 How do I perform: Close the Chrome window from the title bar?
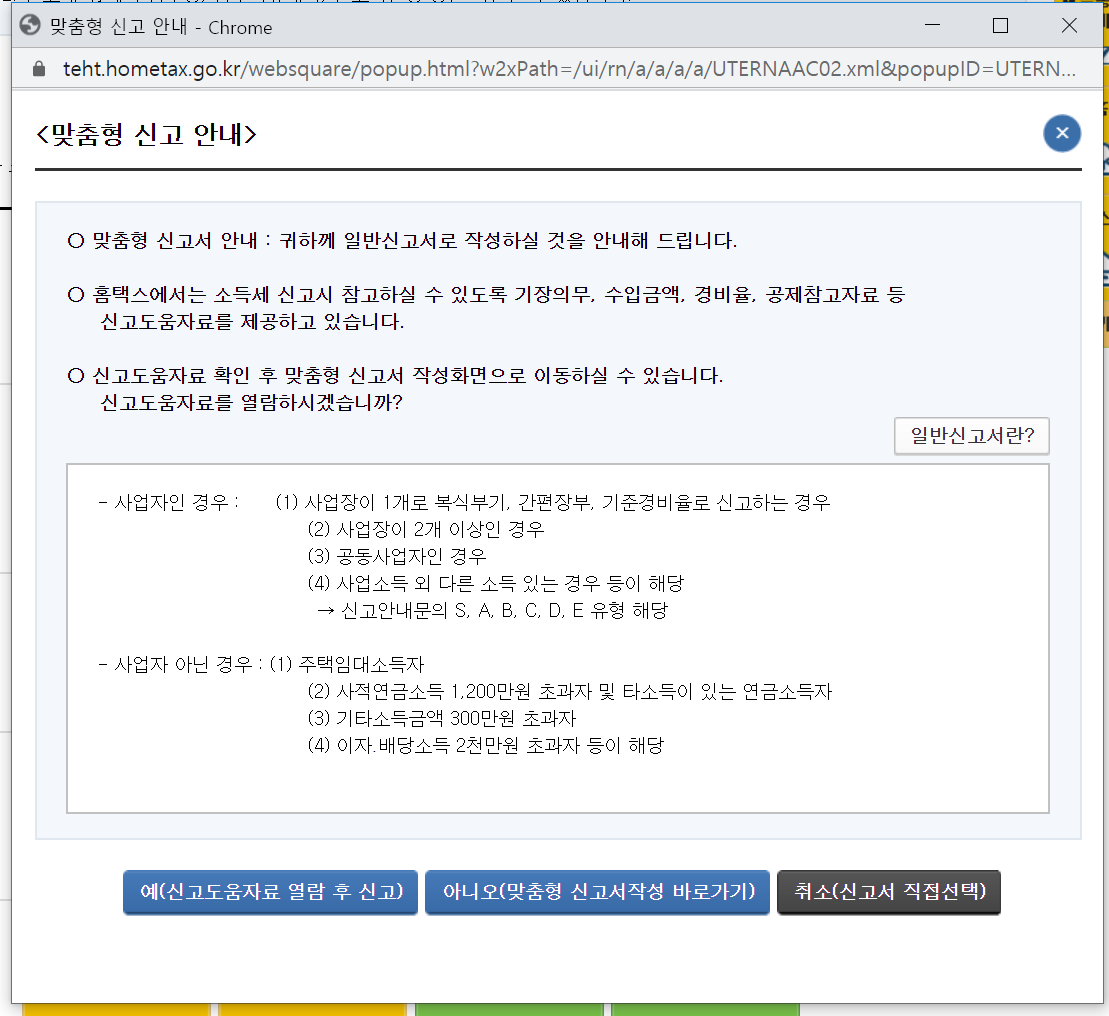pyautogui.click(x=1068, y=26)
